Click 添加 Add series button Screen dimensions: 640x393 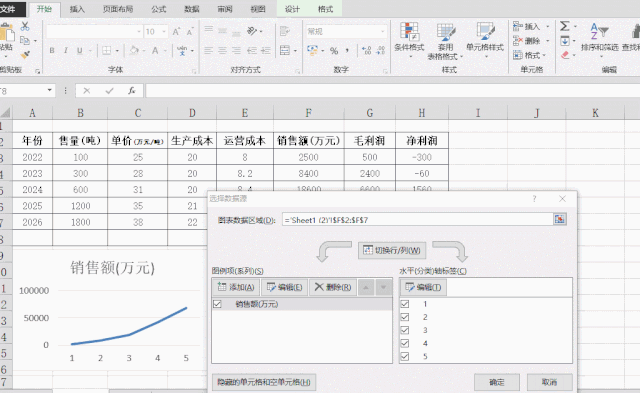(x=236, y=287)
